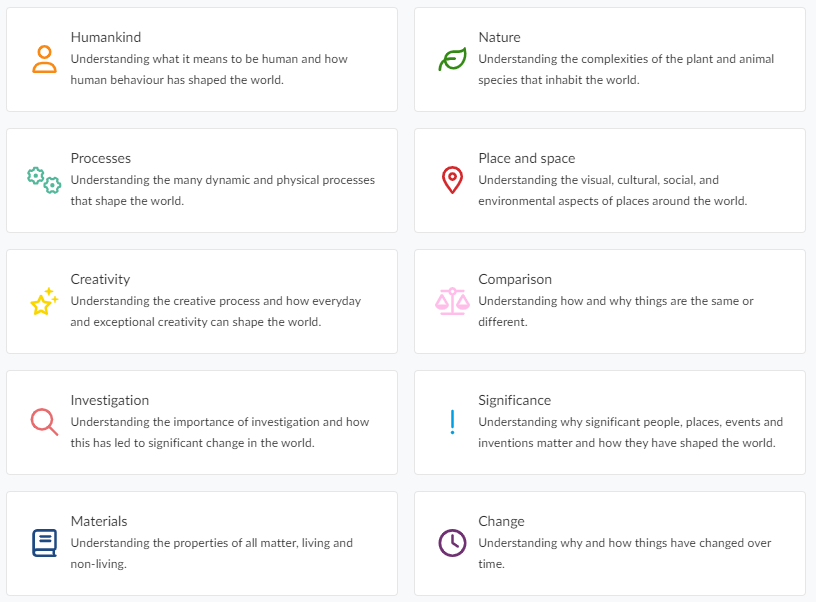Click the orange person icon for Humankind
Viewport: 816px width, 602px height.
44,59
